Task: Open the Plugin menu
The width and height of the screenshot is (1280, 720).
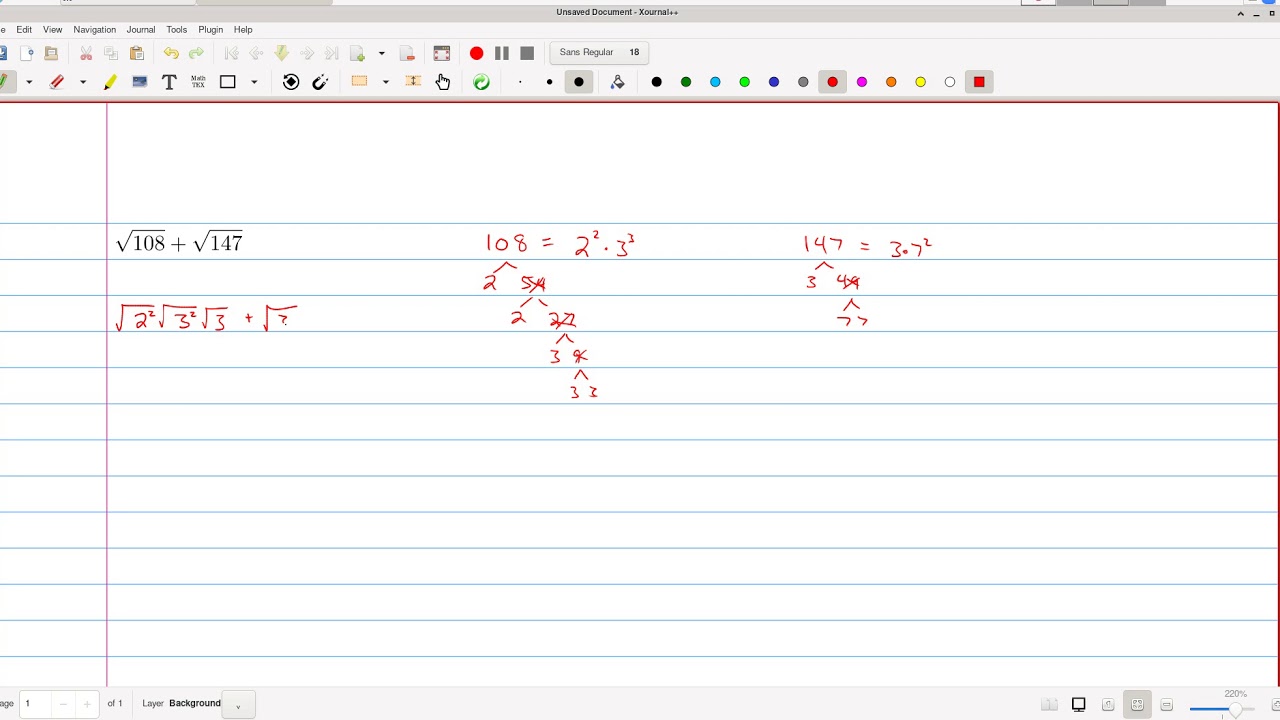Action: pyautogui.click(x=211, y=30)
